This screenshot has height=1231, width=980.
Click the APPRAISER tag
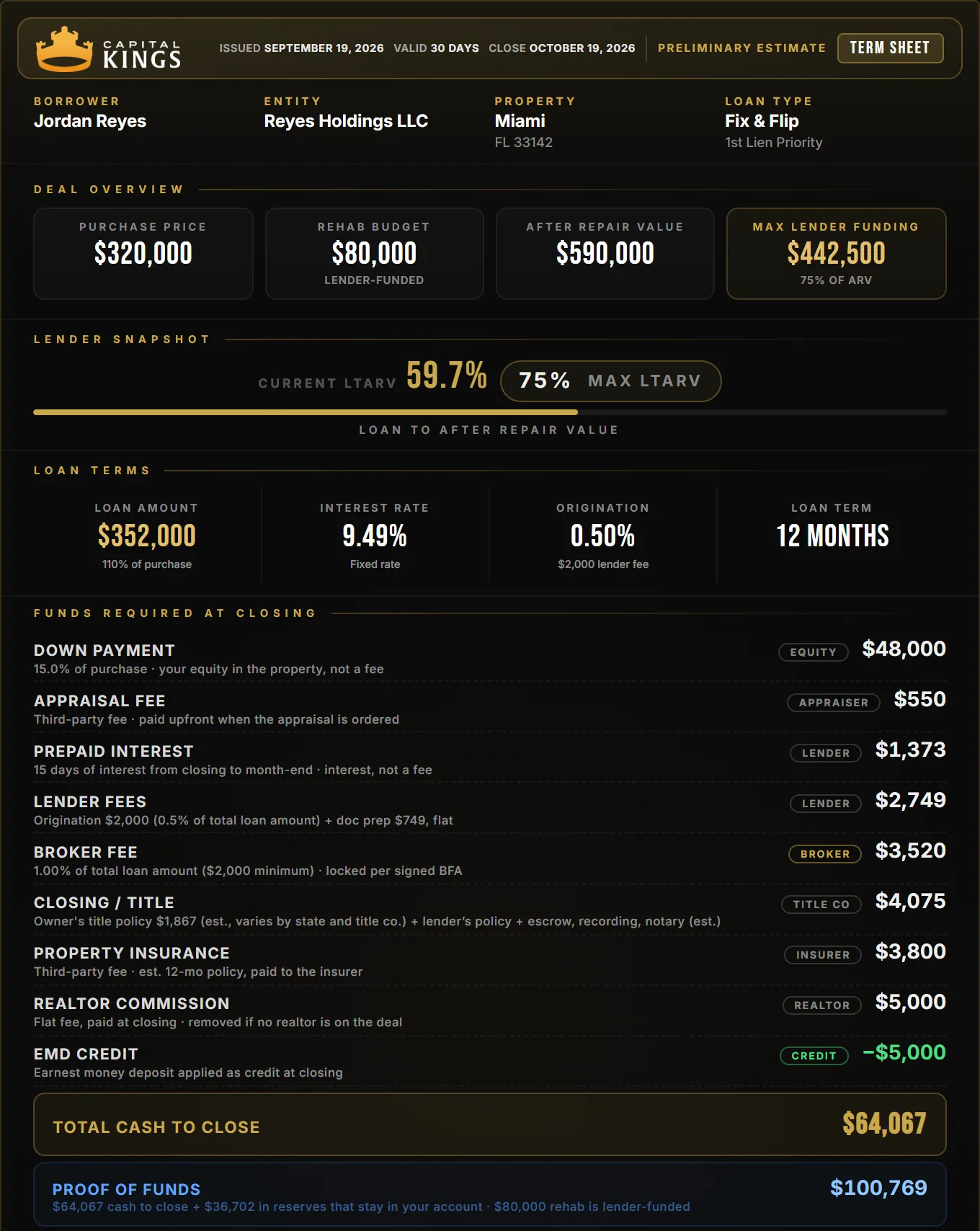pyautogui.click(x=834, y=703)
